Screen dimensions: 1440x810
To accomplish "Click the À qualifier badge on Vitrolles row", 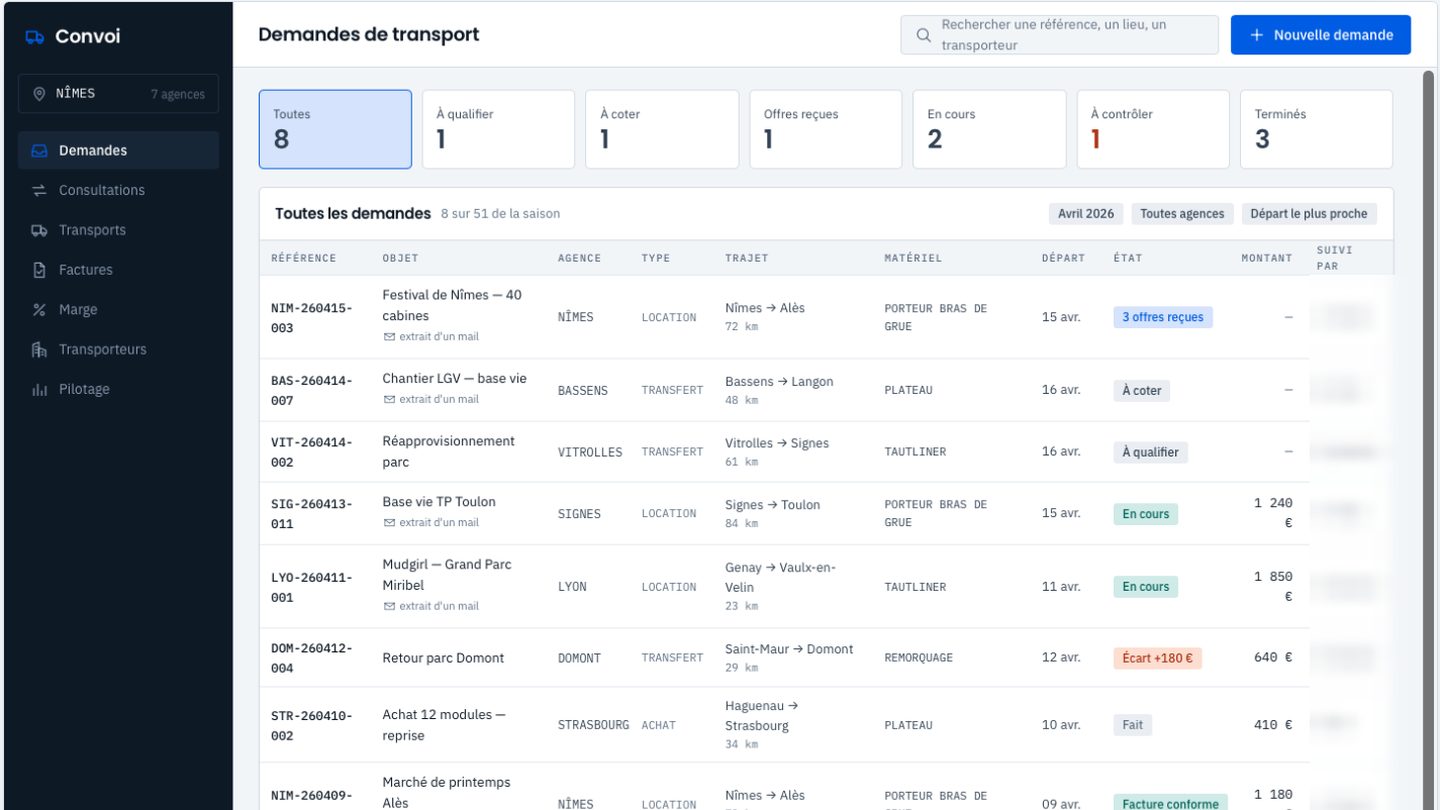I will click(x=1150, y=452).
